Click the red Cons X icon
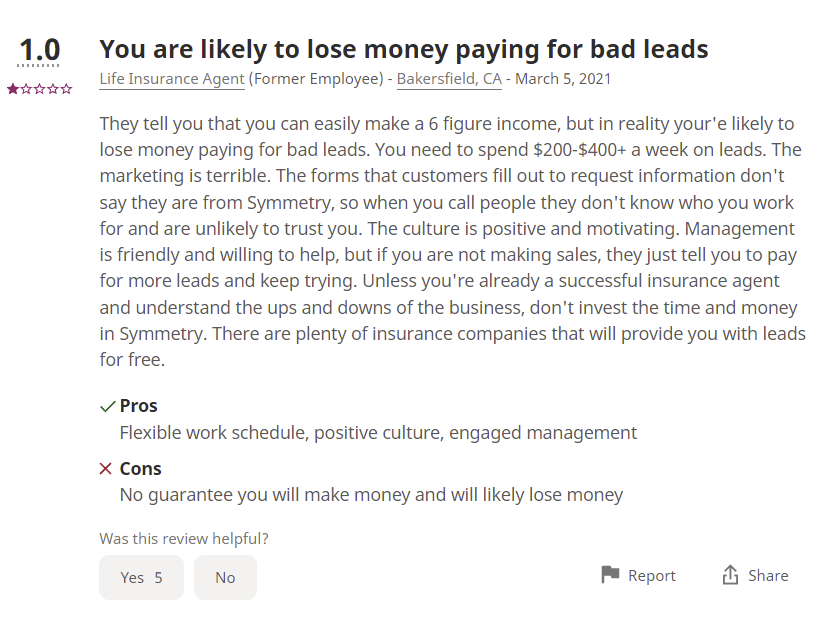The width and height of the screenshot is (834, 632). click(x=106, y=469)
